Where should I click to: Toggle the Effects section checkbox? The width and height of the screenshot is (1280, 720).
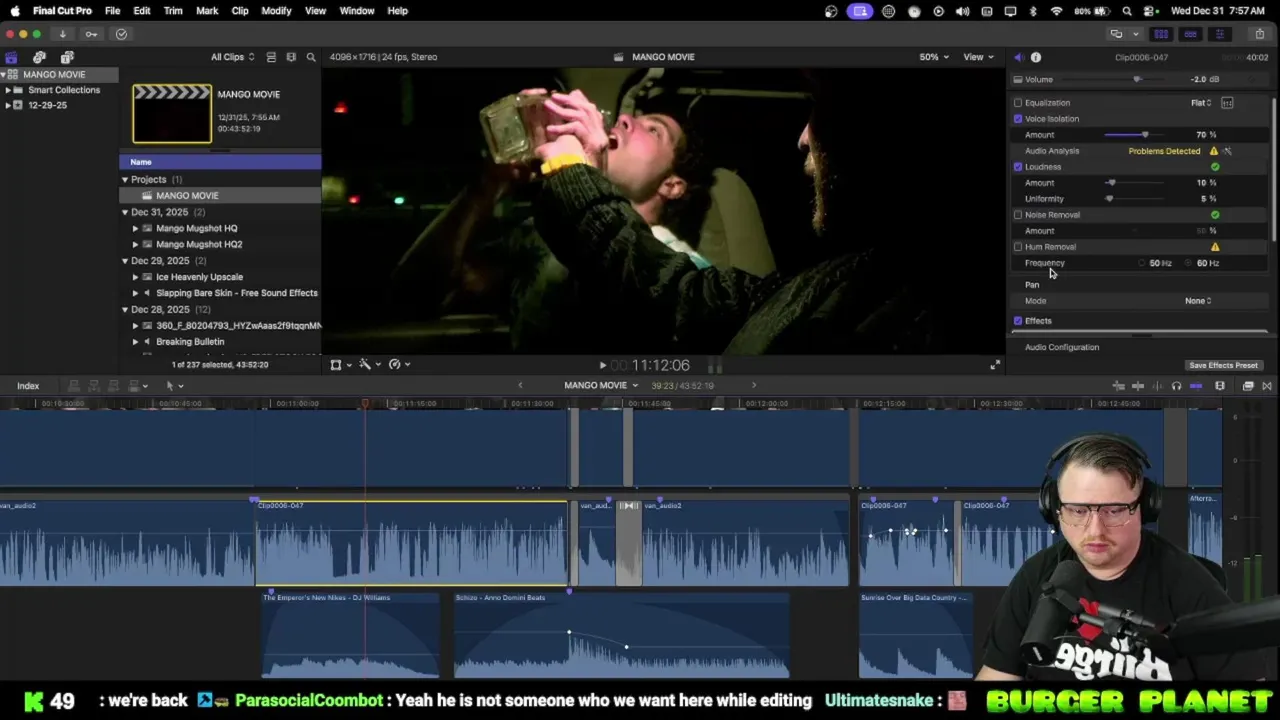coord(1018,321)
